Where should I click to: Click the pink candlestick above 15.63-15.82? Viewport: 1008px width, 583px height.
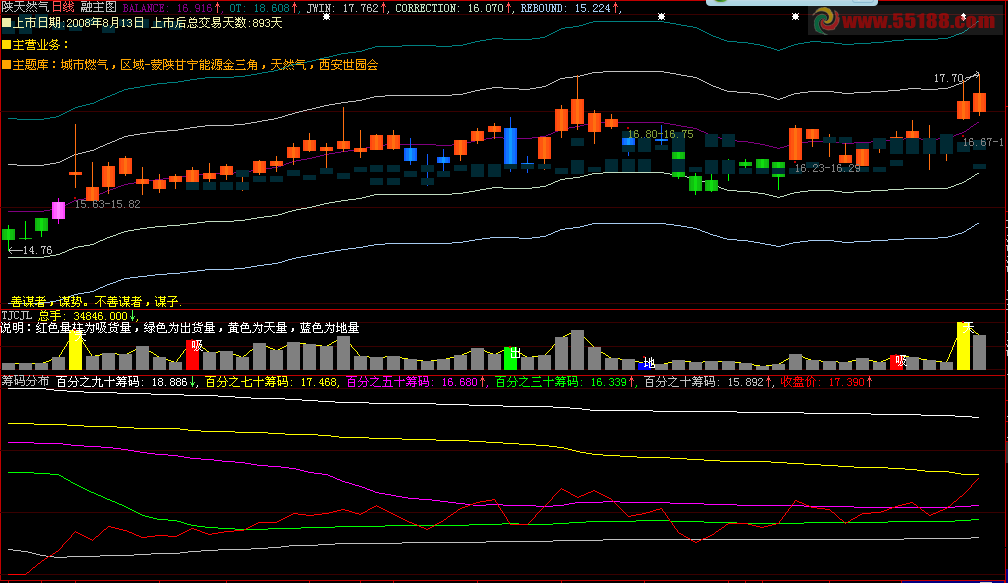coord(58,211)
